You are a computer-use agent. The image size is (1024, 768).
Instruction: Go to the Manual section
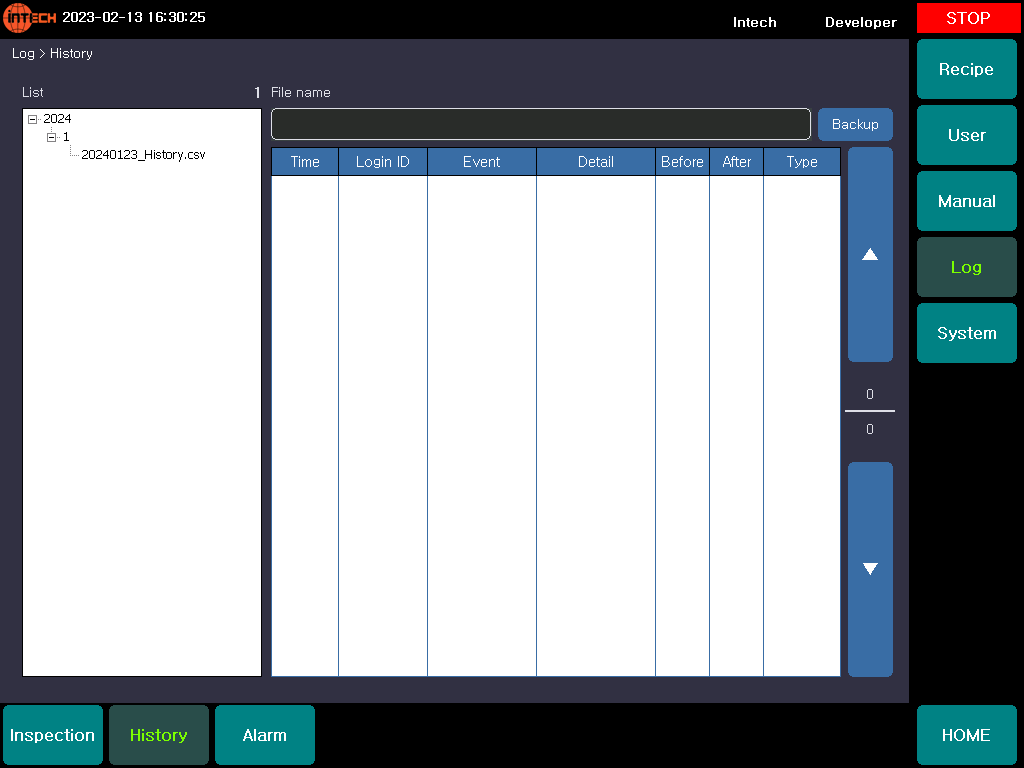[966, 201]
